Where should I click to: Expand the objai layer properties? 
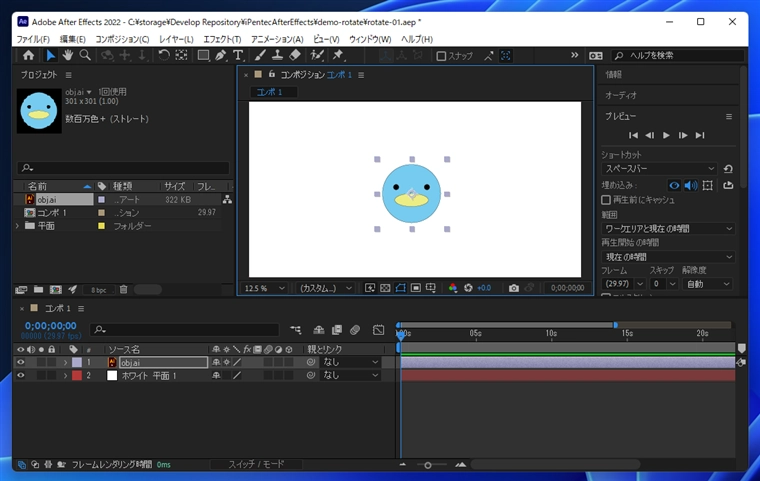[x=65, y=362]
